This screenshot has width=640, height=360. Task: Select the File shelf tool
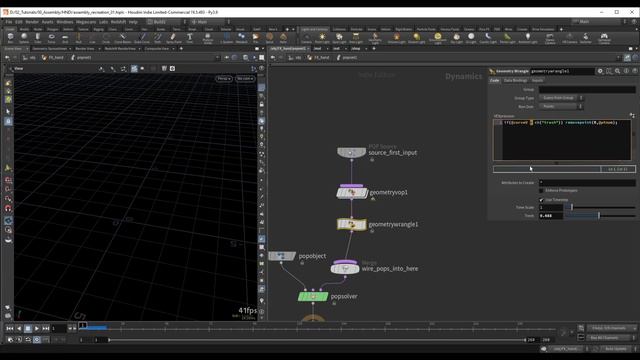pyautogui.click(x=256, y=38)
